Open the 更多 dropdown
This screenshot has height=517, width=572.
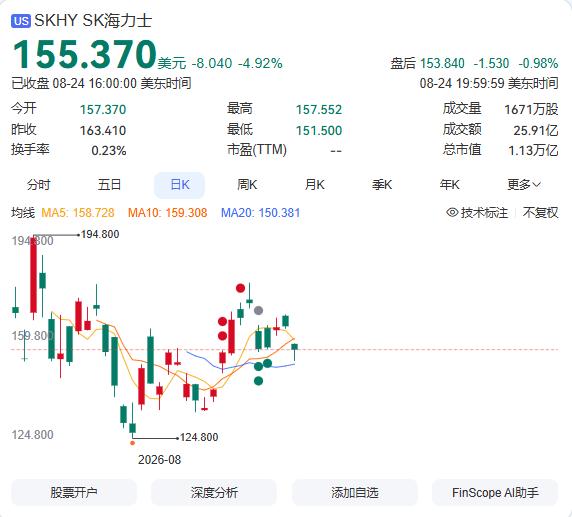pyautogui.click(x=523, y=185)
